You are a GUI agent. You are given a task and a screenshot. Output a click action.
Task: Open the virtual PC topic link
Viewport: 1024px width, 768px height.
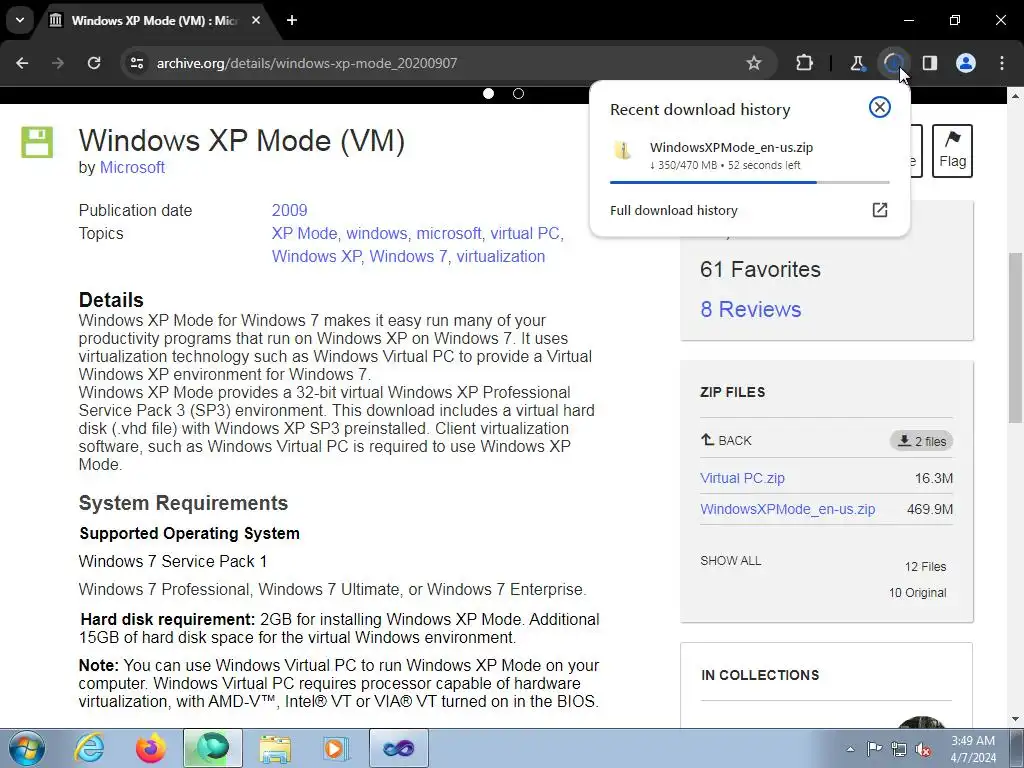(x=524, y=233)
